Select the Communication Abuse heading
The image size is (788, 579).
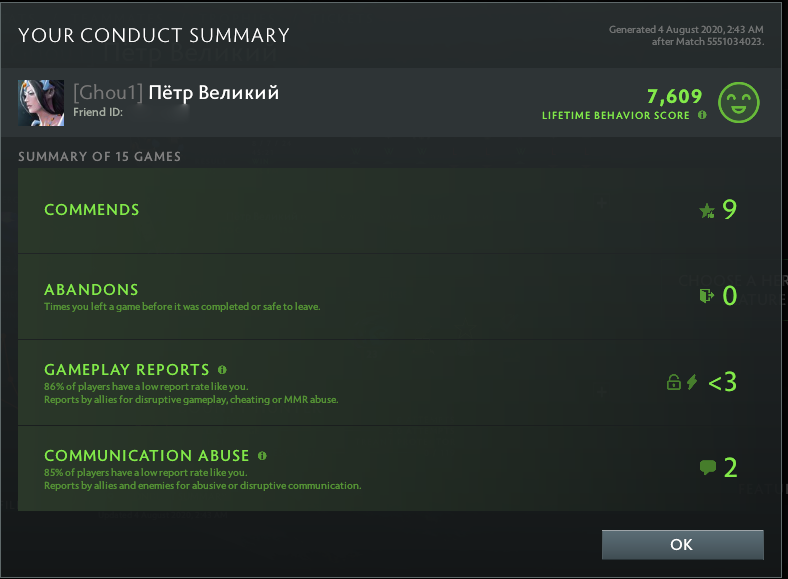[146, 455]
